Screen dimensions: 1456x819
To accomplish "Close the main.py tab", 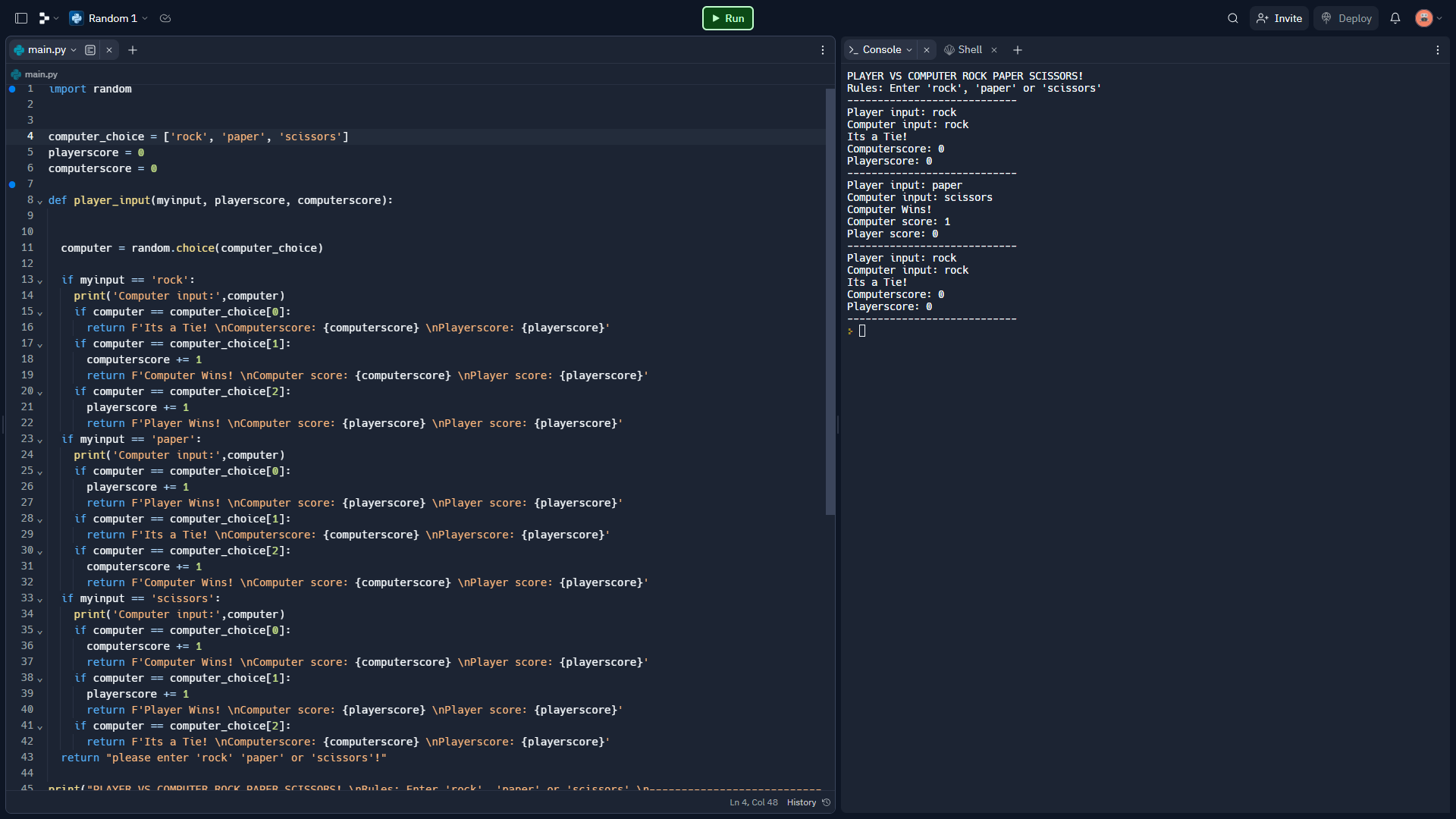I will pyautogui.click(x=109, y=50).
